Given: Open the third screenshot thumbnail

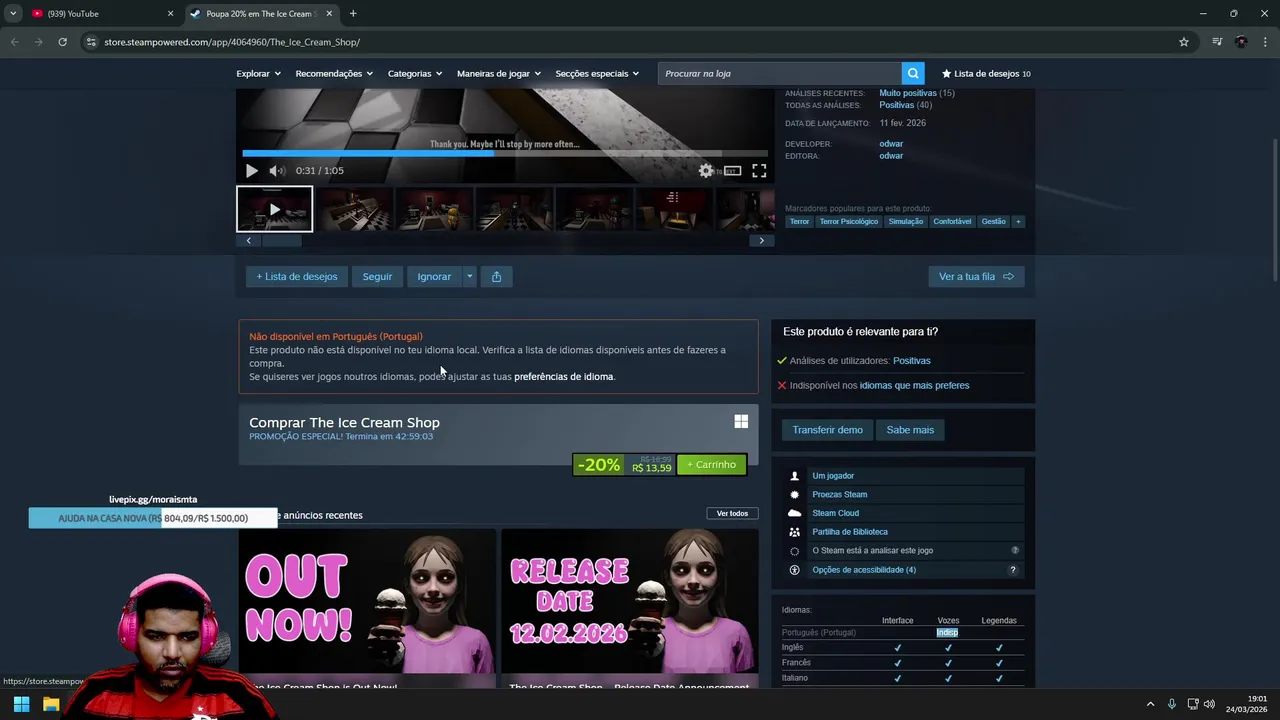Looking at the screenshot, I should (x=435, y=209).
